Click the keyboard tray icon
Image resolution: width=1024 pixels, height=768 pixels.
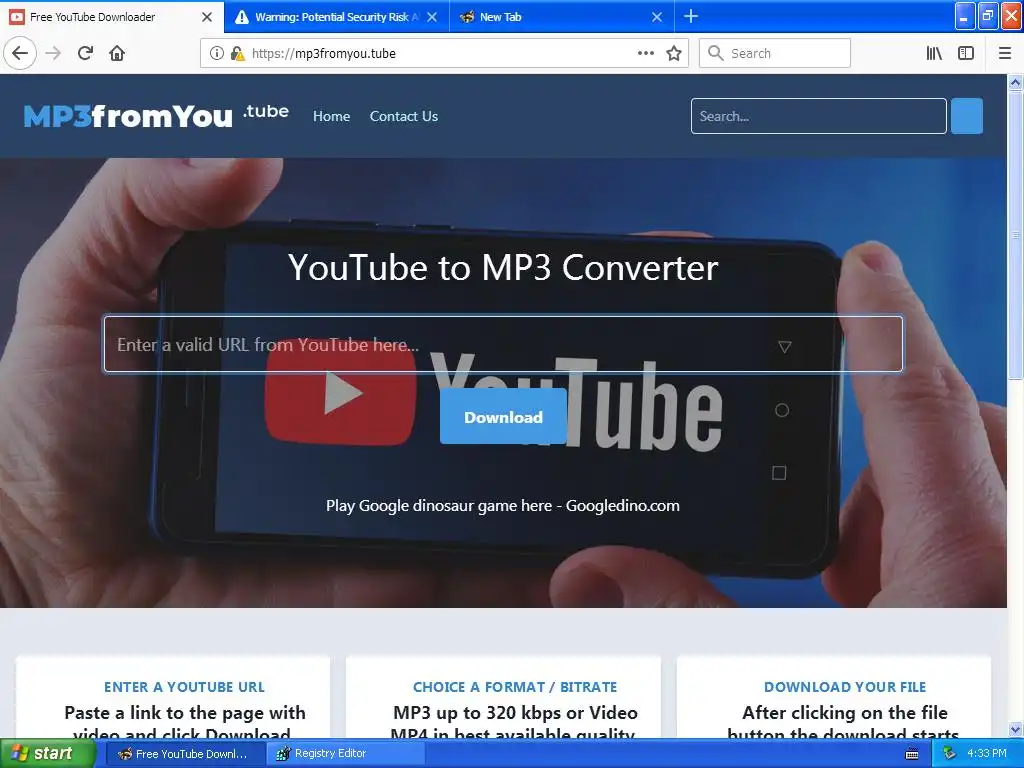click(912, 754)
